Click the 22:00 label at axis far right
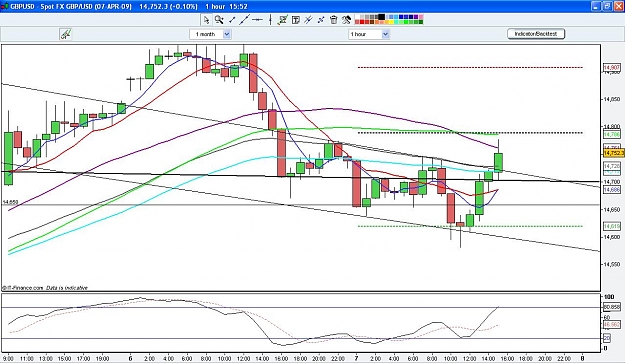The height and width of the screenshot is (363, 625). tap(564, 358)
